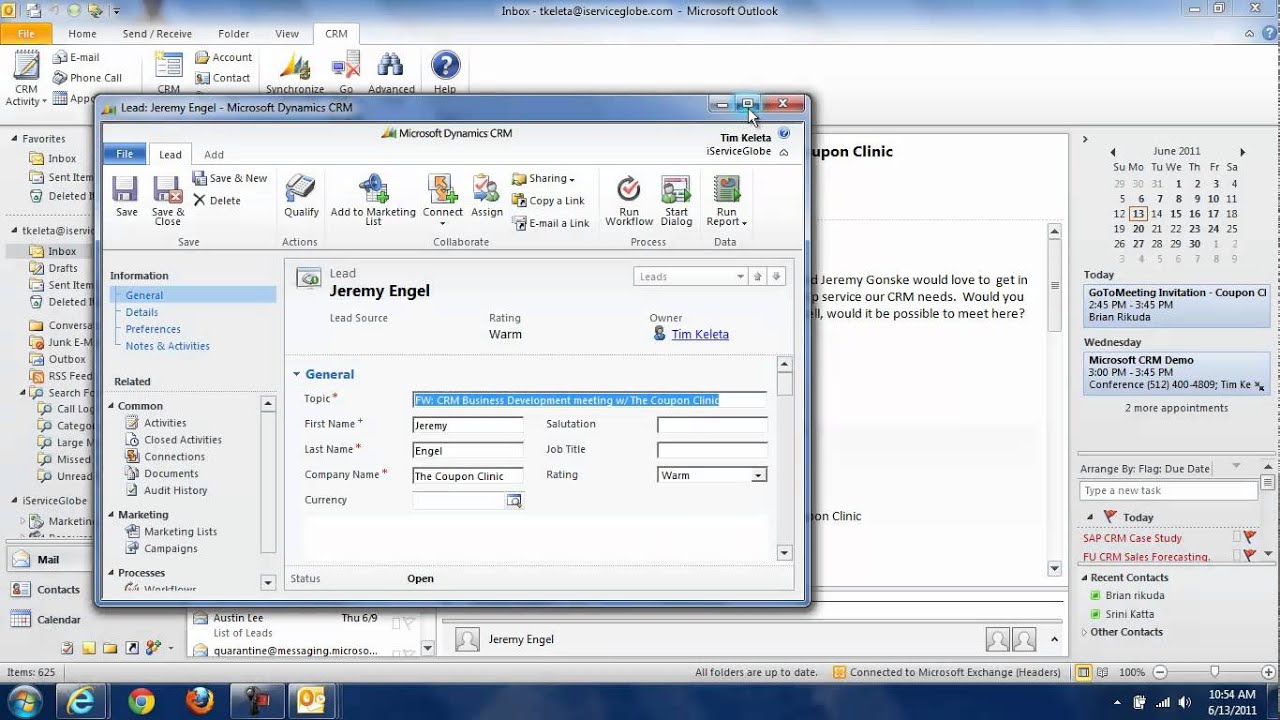Open Closed Activities related item
This screenshot has height=720, width=1280.
(182, 440)
